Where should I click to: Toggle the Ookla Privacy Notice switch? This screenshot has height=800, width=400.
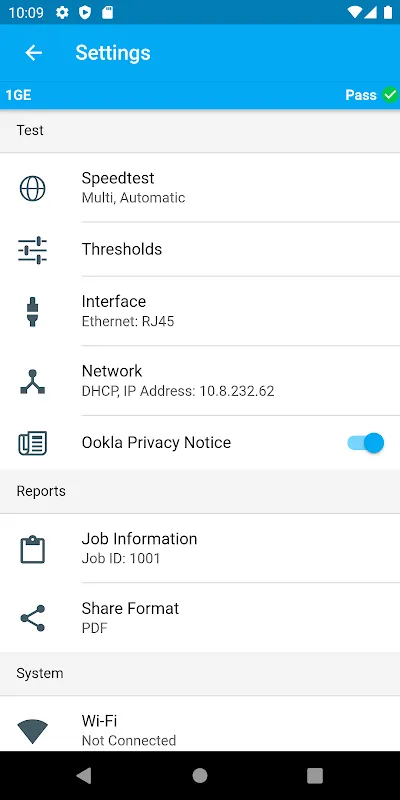click(x=366, y=443)
